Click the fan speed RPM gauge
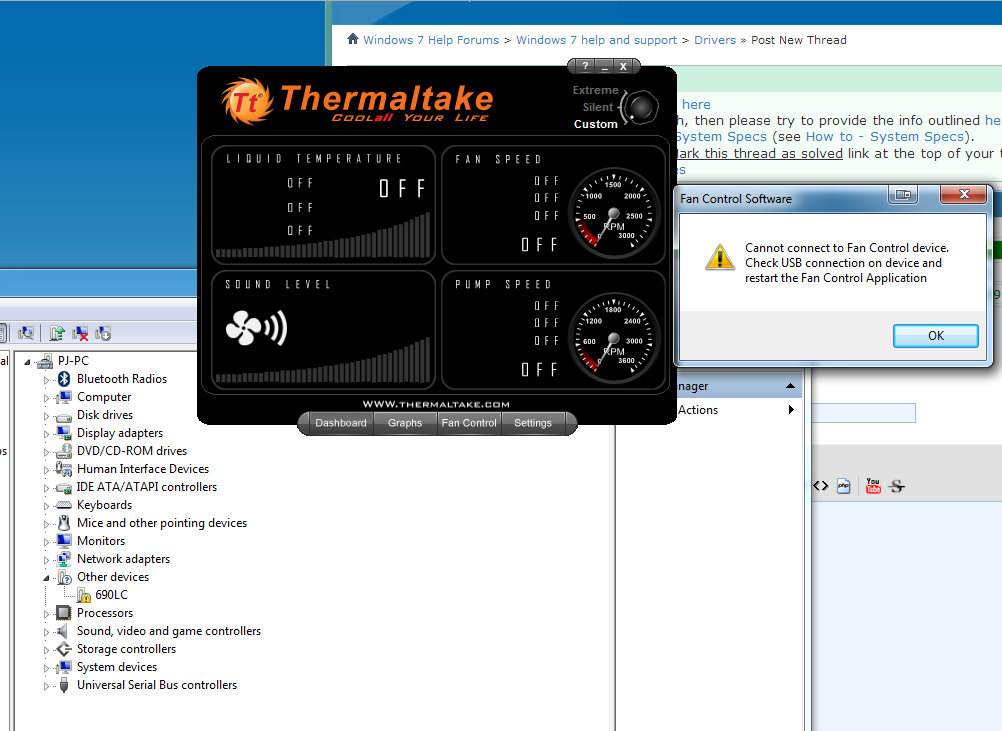Viewport: 1002px width, 731px height. pos(613,213)
